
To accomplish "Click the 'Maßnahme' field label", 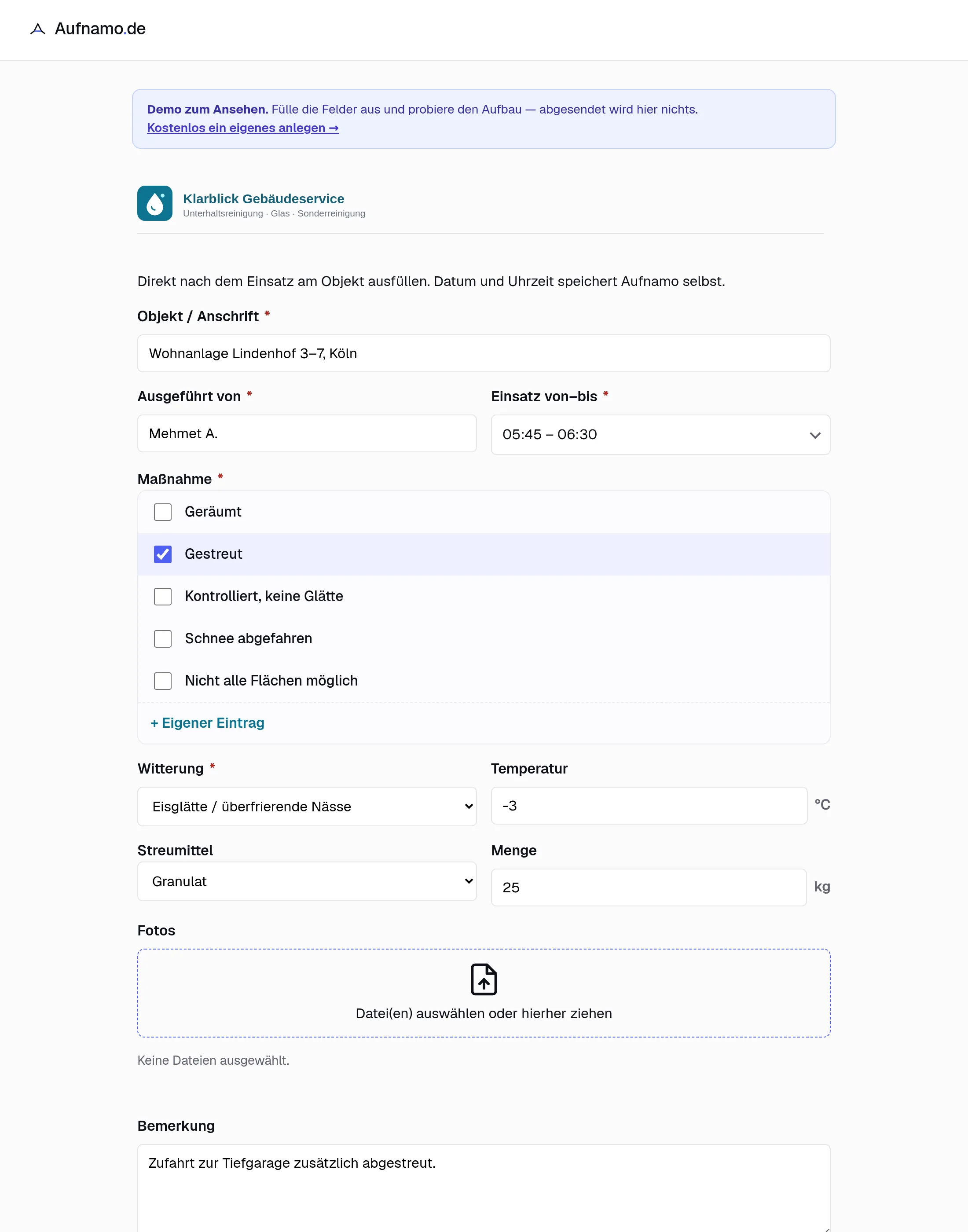I will click(175, 480).
